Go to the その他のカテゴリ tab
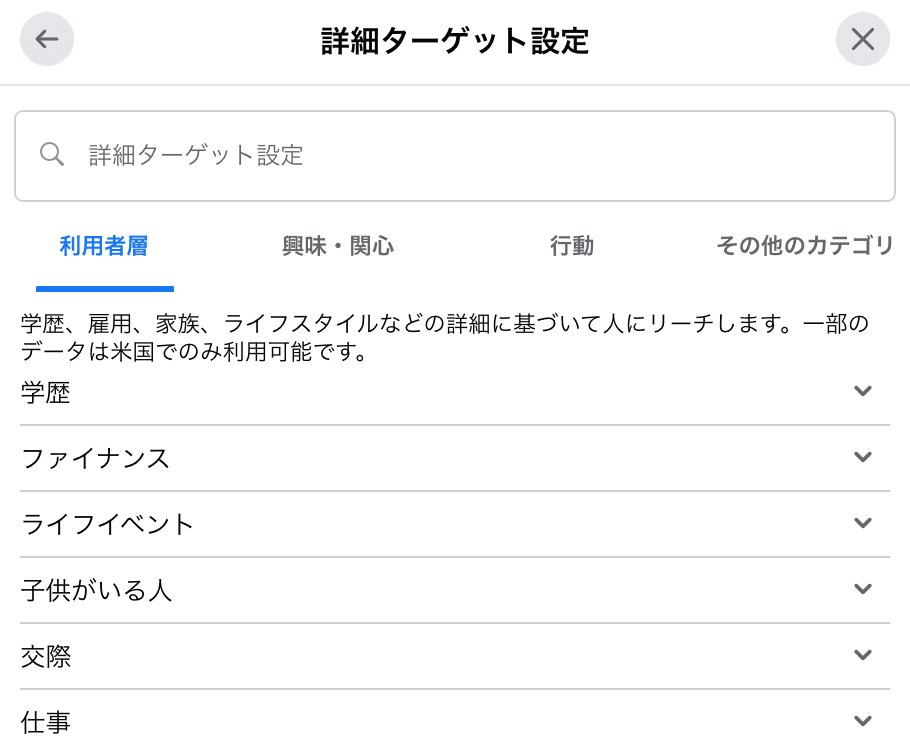Viewport: 910px width, 750px height. 804,246
